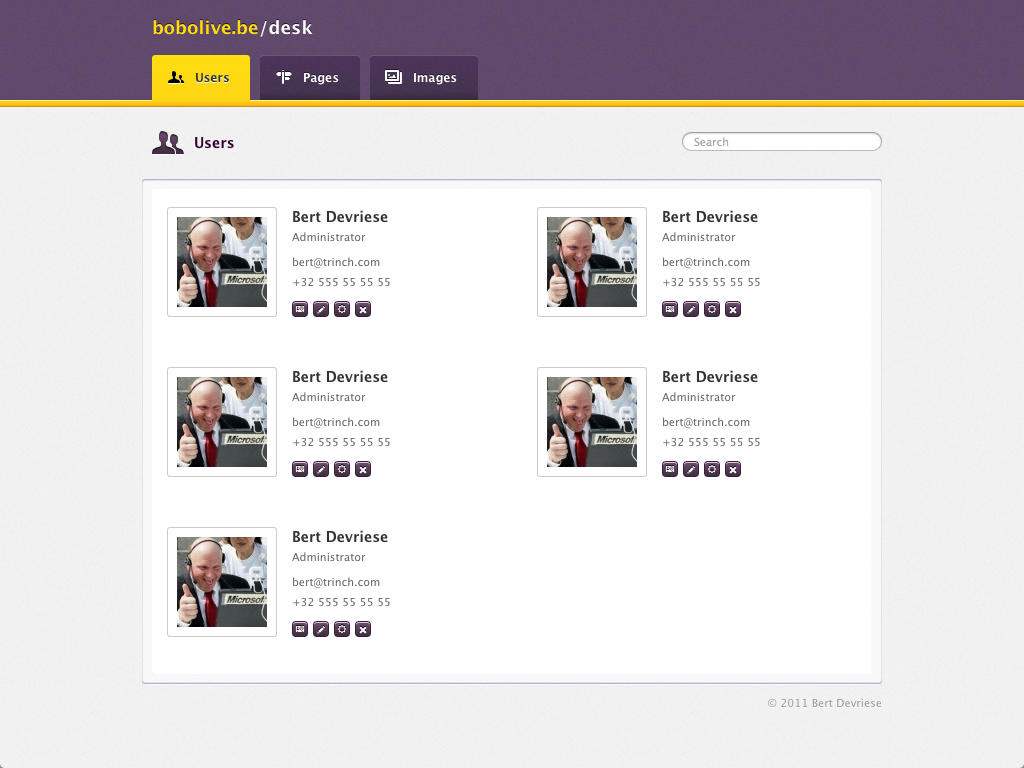Click the middle-right user's profile photo
Viewport: 1024px width, 768px height.
coord(592,422)
